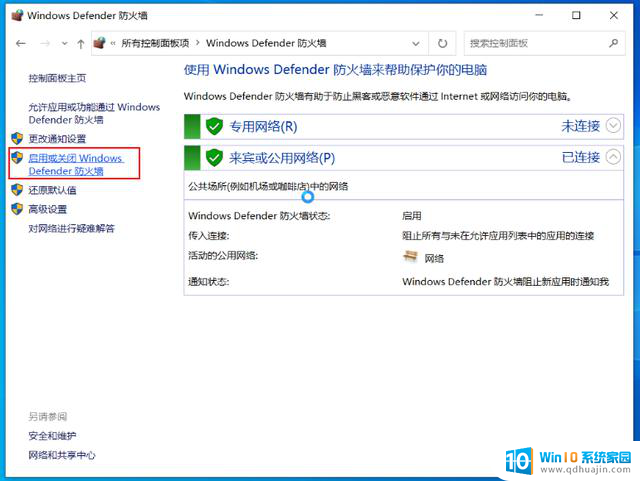Click the network bench icon beside 网络
This screenshot has width=640, height=481.
410,256
